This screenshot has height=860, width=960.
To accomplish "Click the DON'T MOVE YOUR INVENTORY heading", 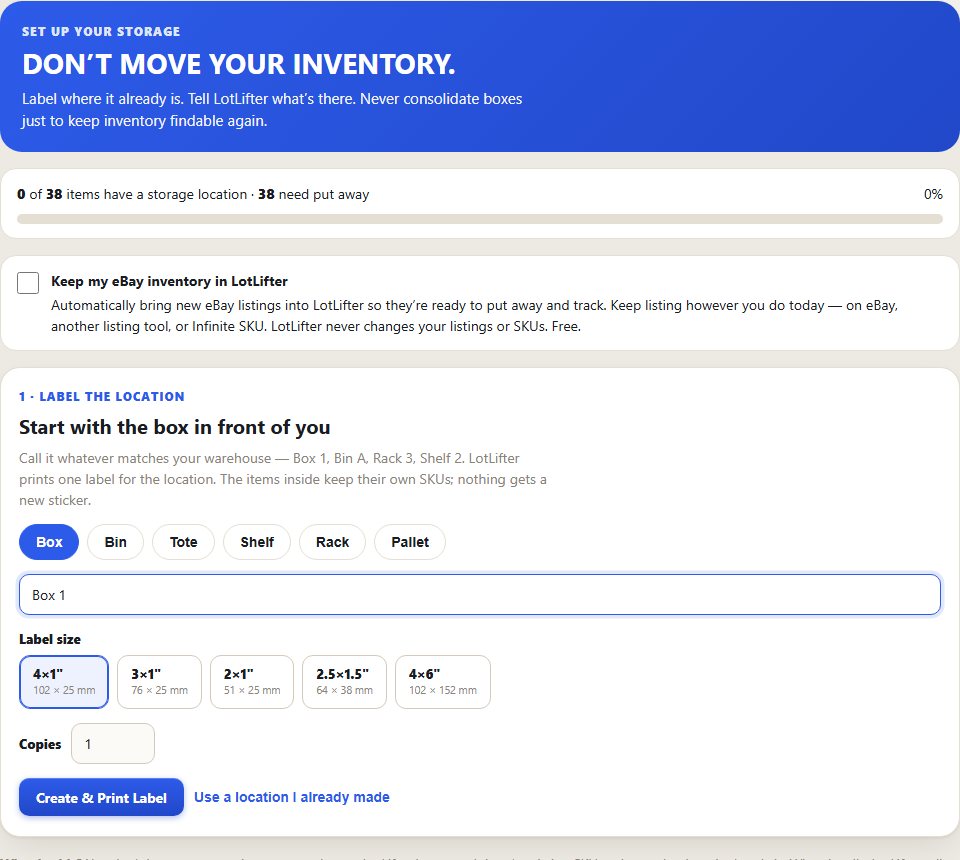I will coord(239,64).
